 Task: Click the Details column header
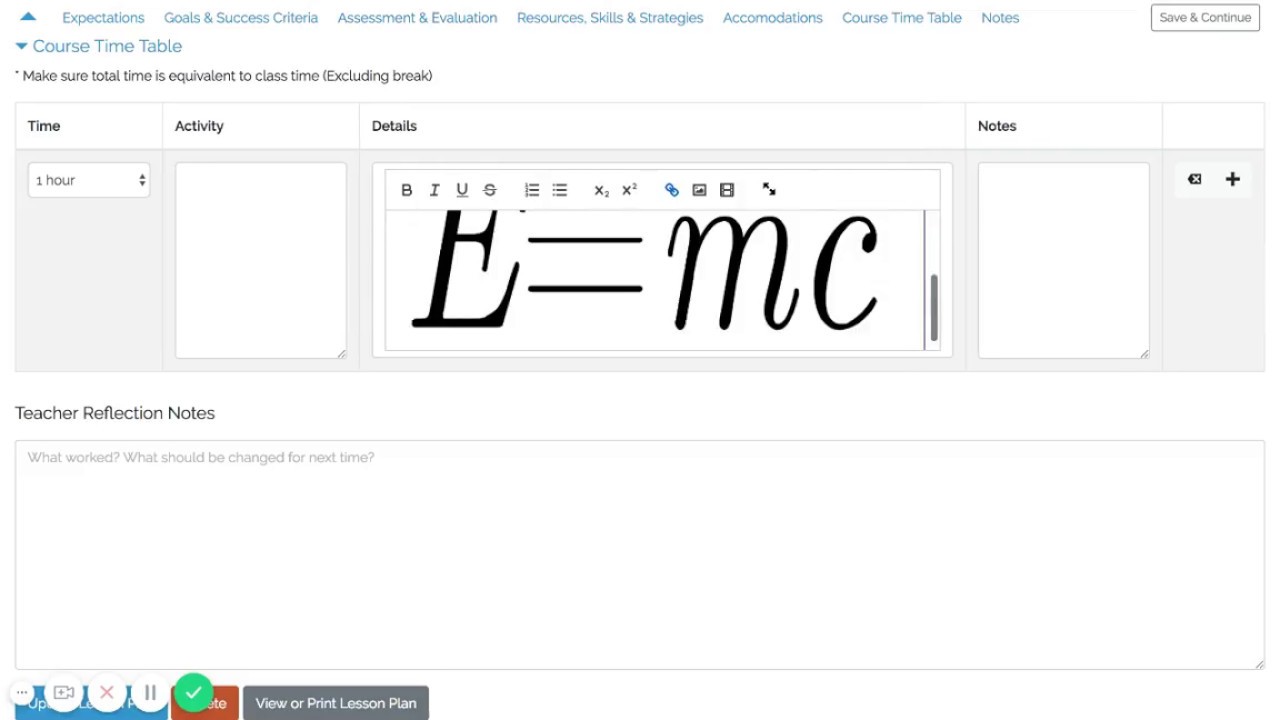pos(394,126)
